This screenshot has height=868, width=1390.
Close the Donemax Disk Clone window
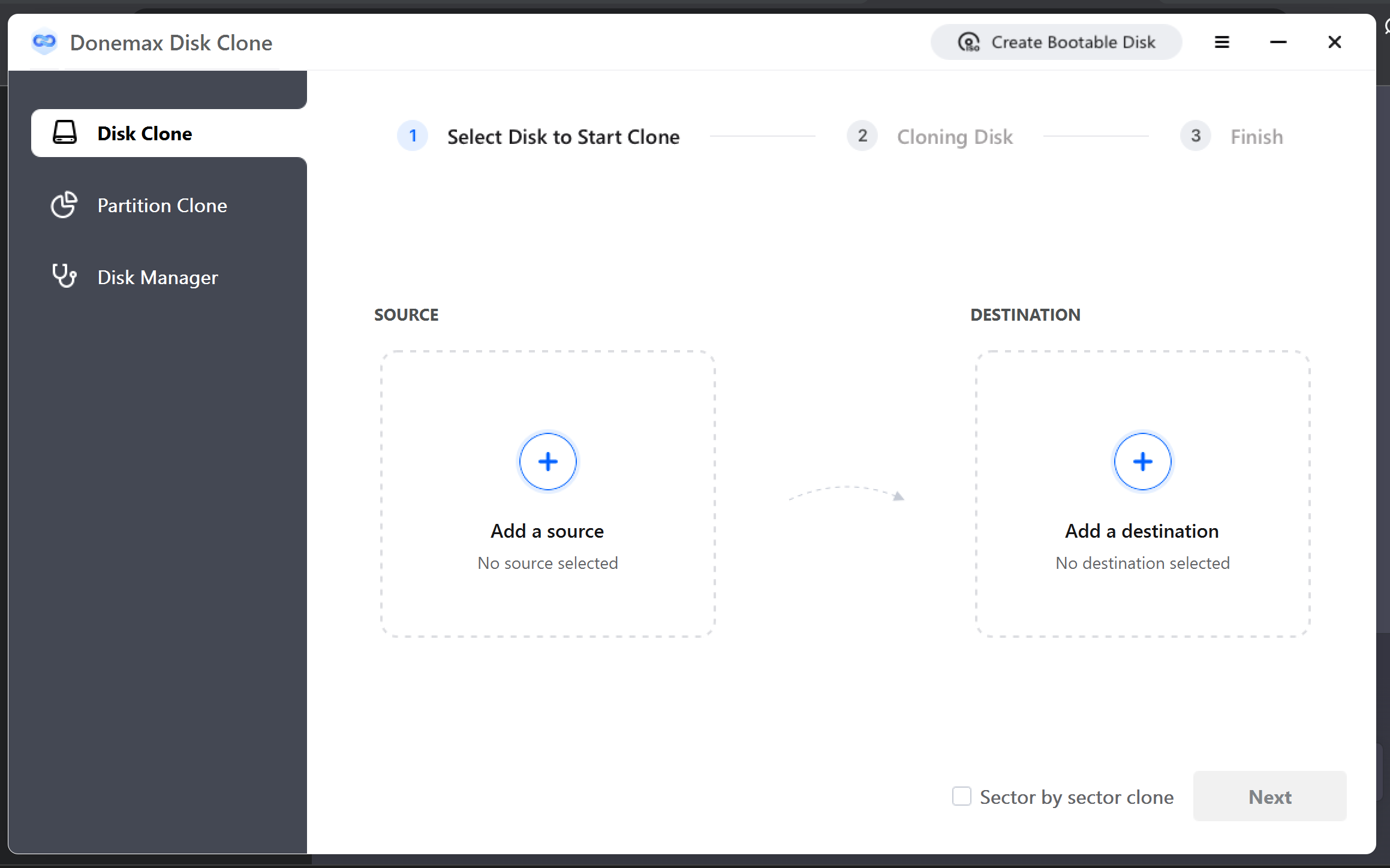pyautogui.click(x=1335, y=42)
